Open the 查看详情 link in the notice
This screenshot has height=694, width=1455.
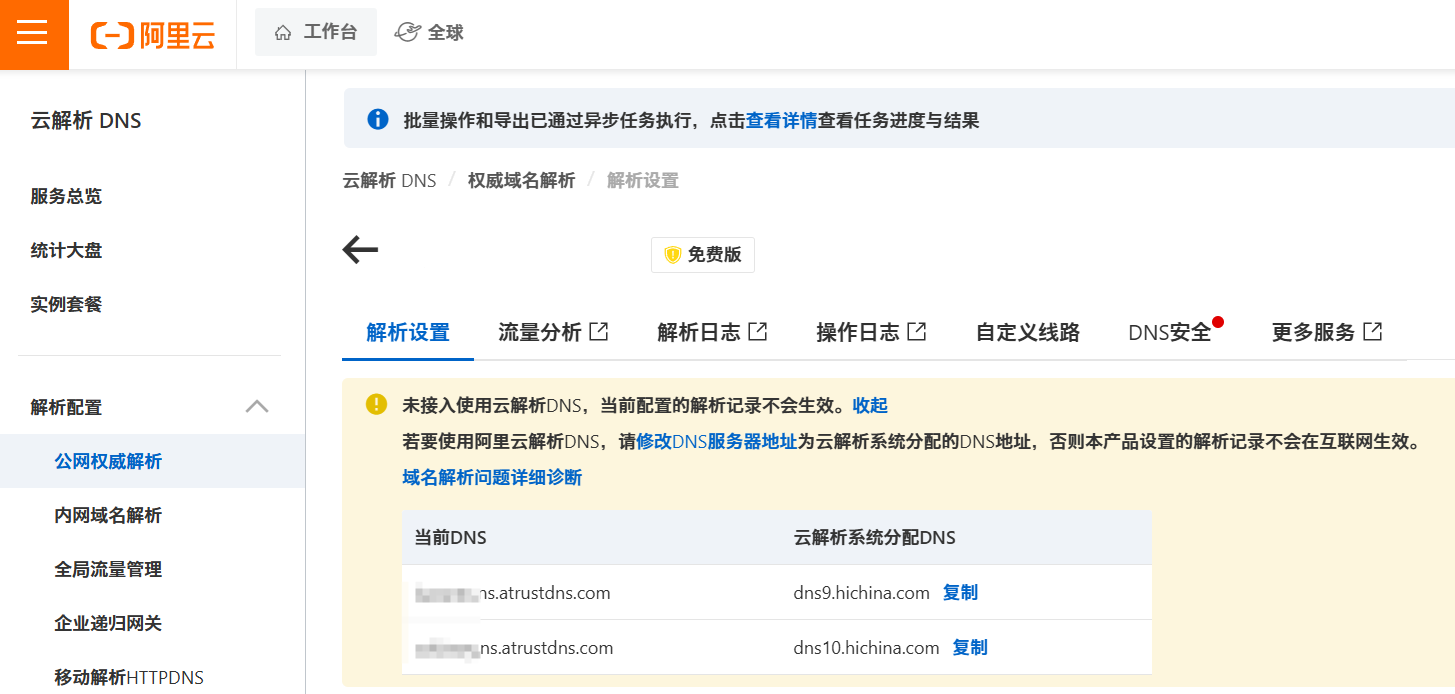click(782, 121)
